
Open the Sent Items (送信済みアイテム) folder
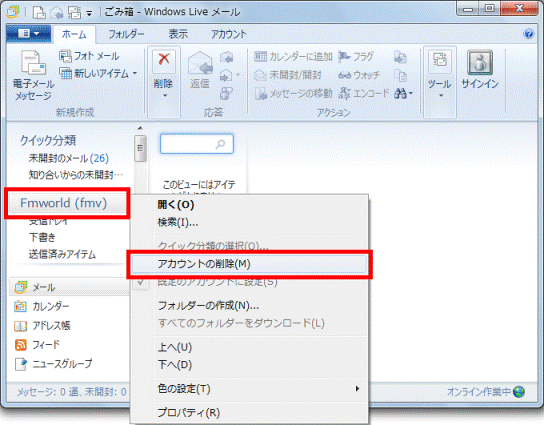click(x=62, y=254)
